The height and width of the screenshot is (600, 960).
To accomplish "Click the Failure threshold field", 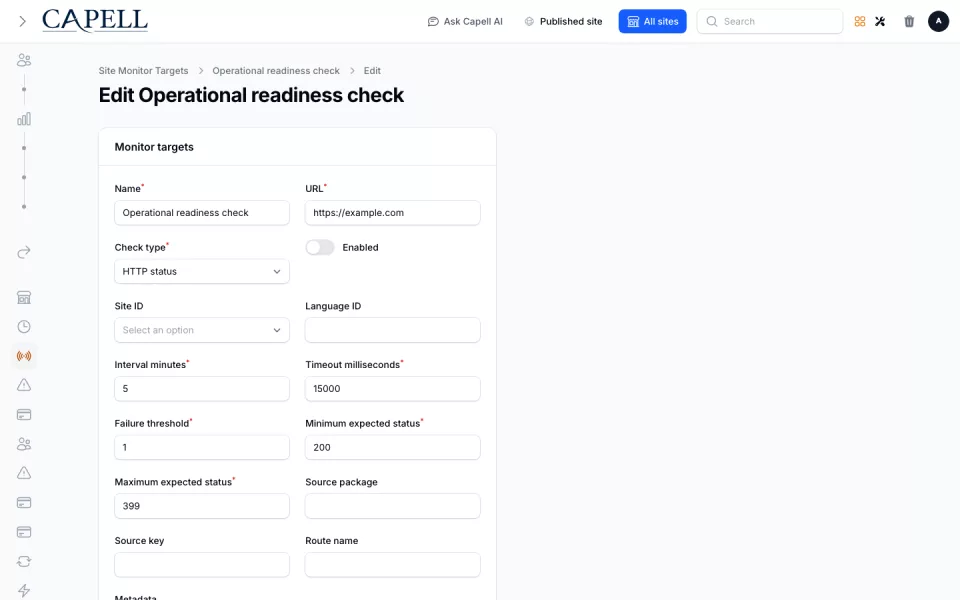I will point(202,448).
